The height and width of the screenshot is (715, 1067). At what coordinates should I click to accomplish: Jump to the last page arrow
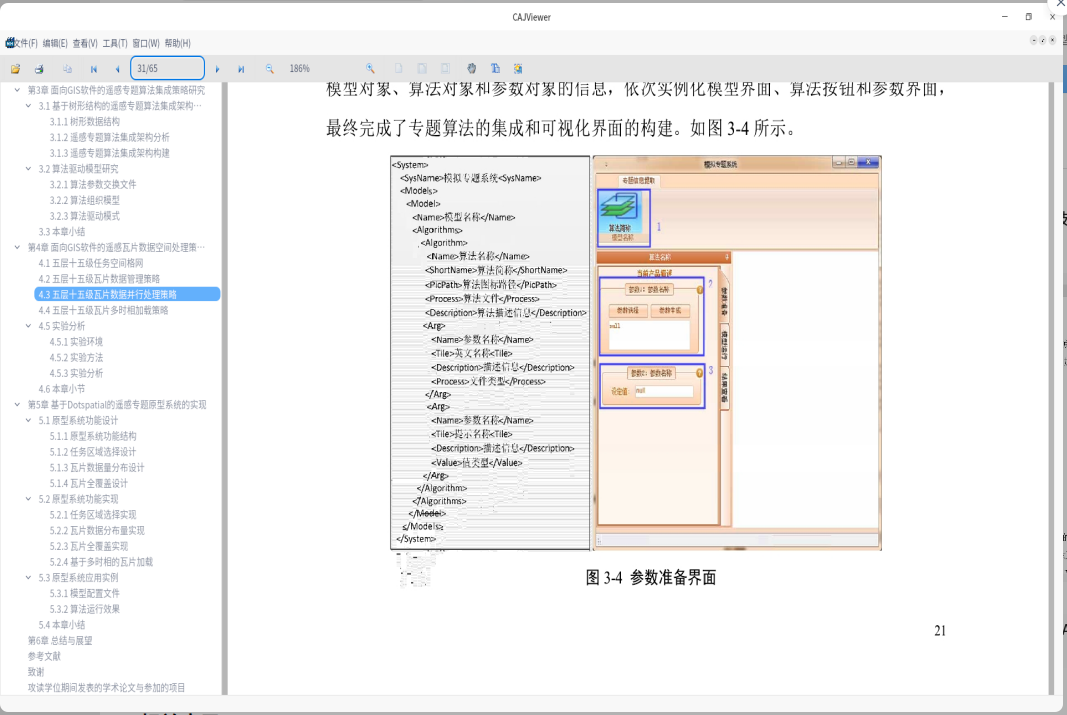(x=241, y=69)
